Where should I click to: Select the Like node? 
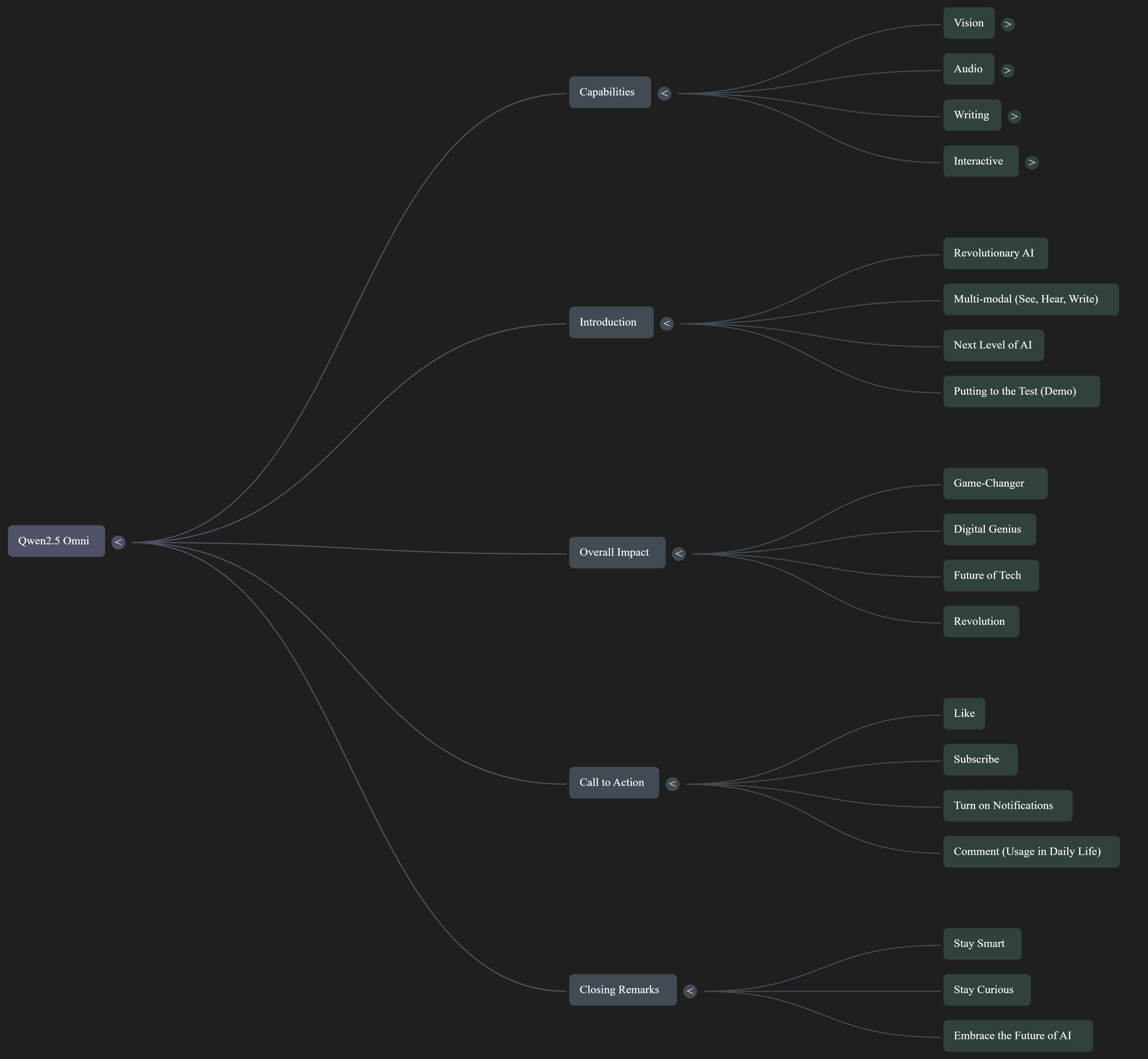pyautogui.click(x=964, y=714)
